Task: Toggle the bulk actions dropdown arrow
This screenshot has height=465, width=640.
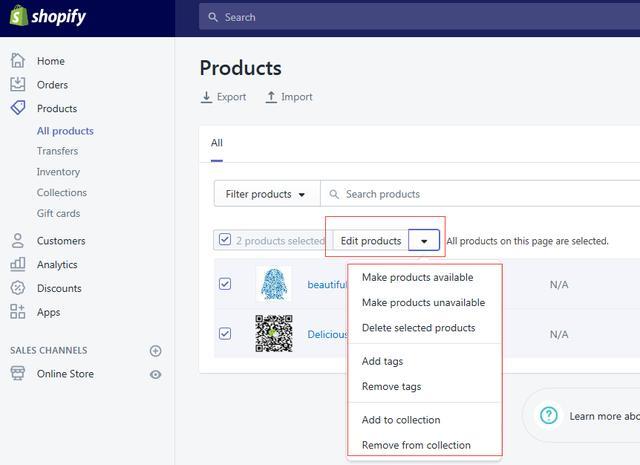Action: pyautogui.click(x=424, y=241)
